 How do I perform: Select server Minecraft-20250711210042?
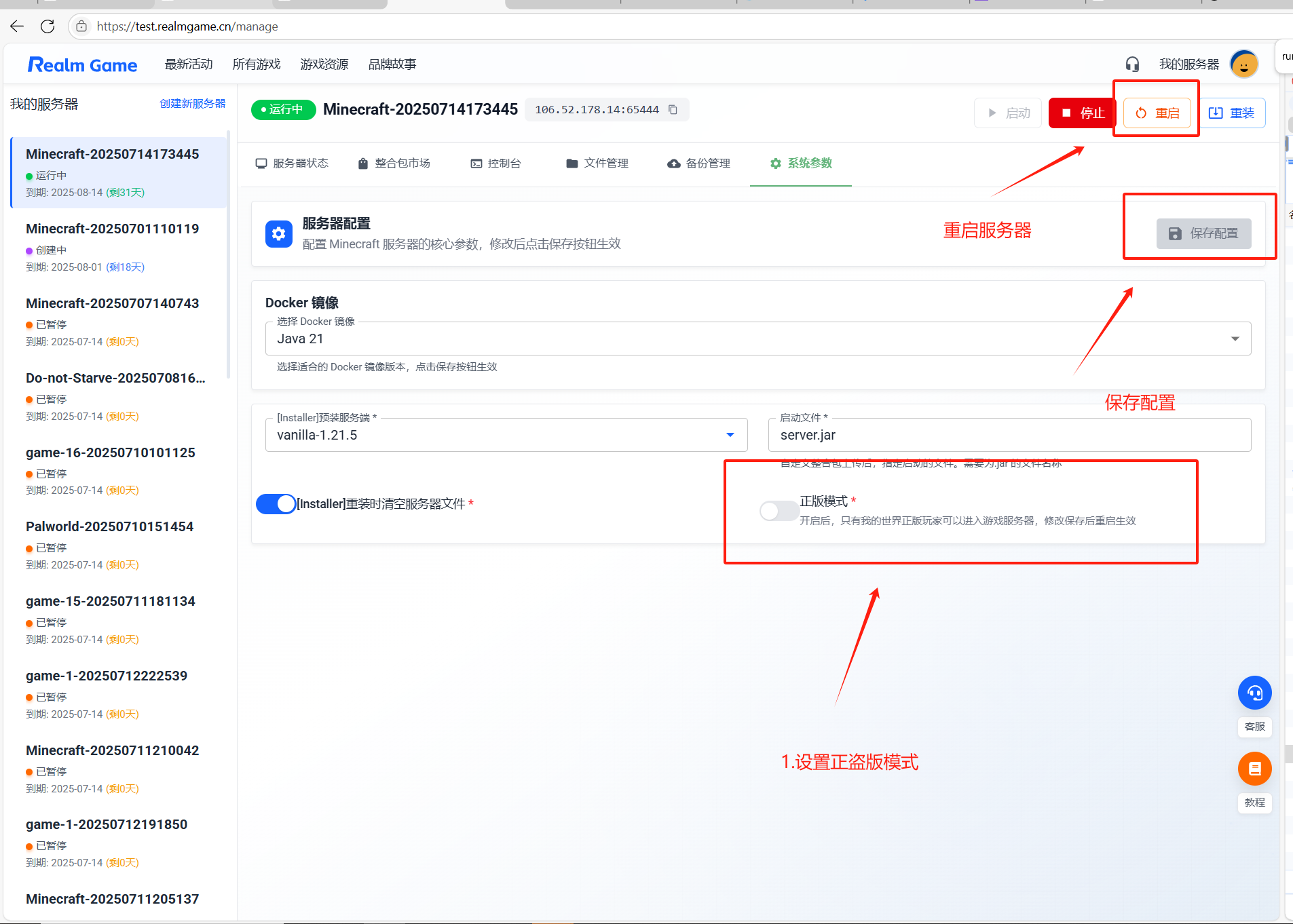coord(119,769)
